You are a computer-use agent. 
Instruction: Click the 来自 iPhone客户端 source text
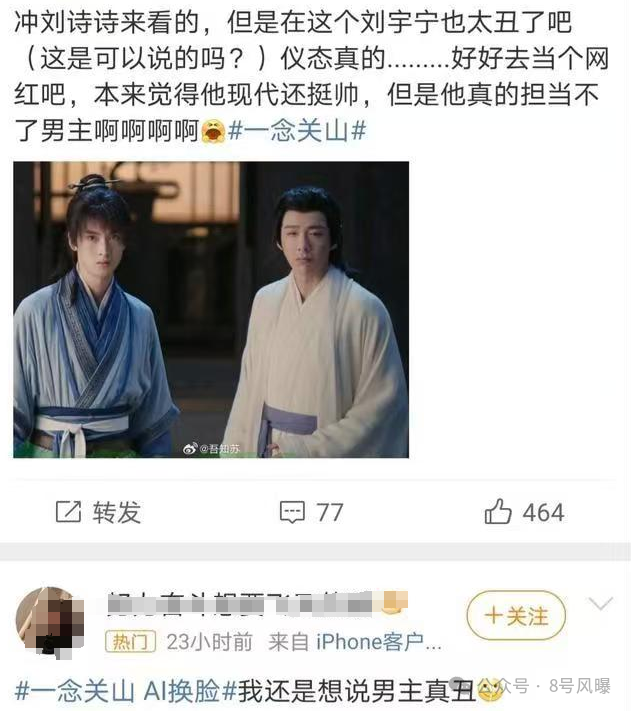coord(355,642)
